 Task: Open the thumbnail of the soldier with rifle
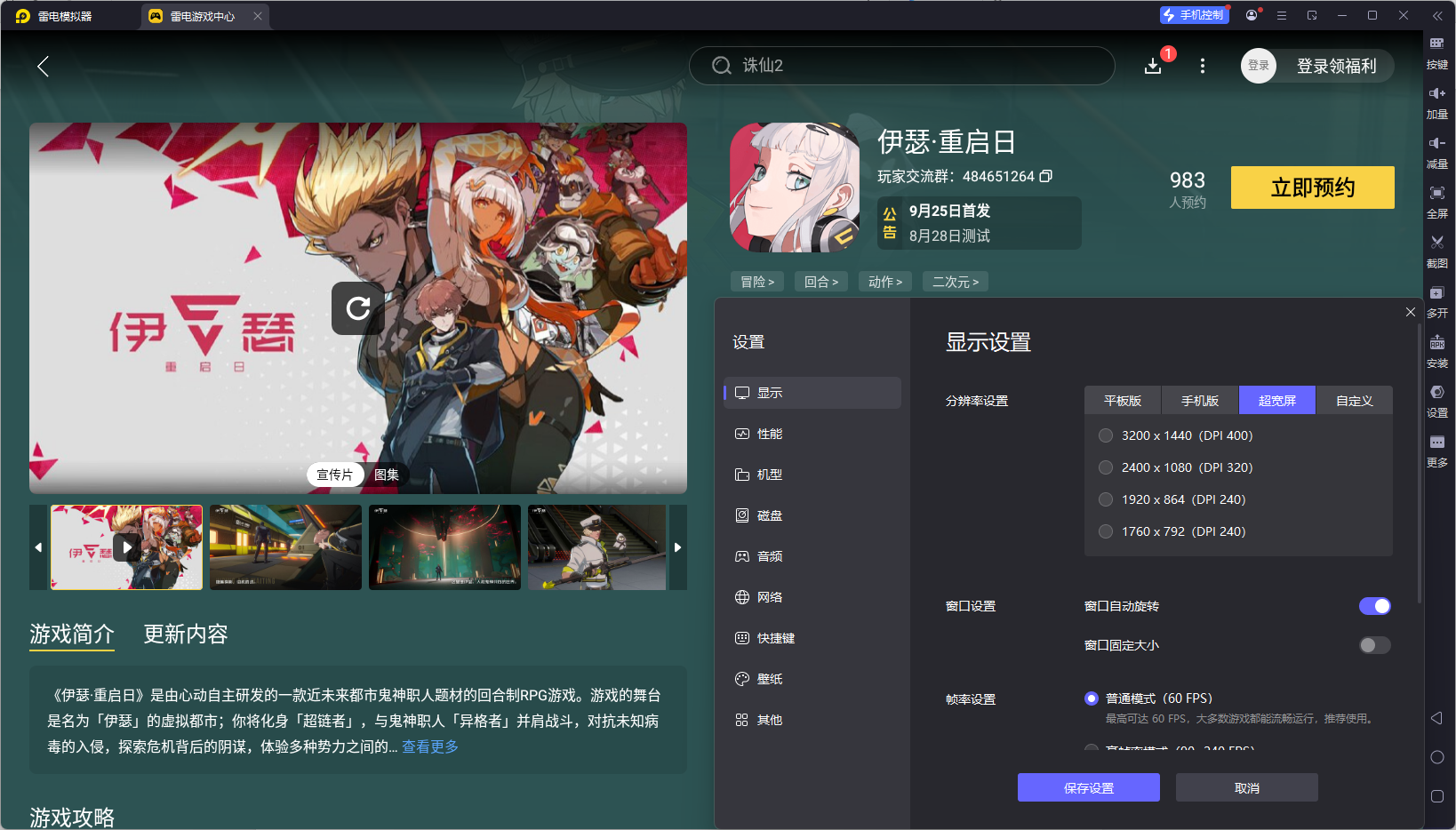click(597, 547)
